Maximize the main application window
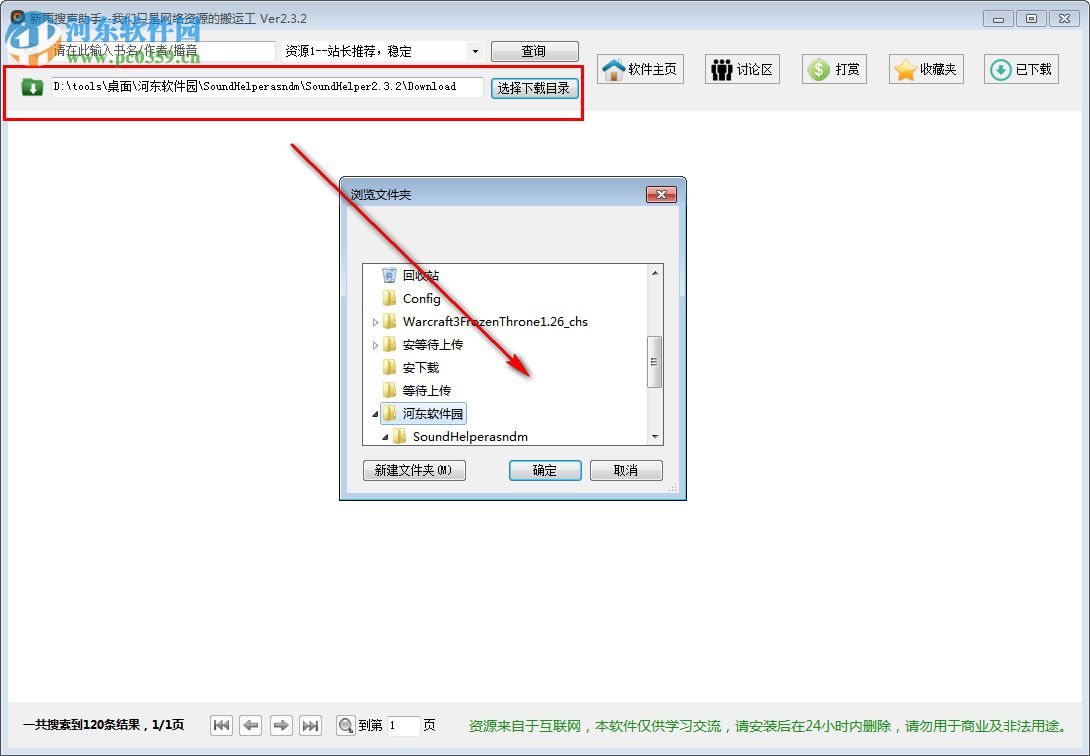The height and width of the screenshot is (756, 1090). point(1032,19)
